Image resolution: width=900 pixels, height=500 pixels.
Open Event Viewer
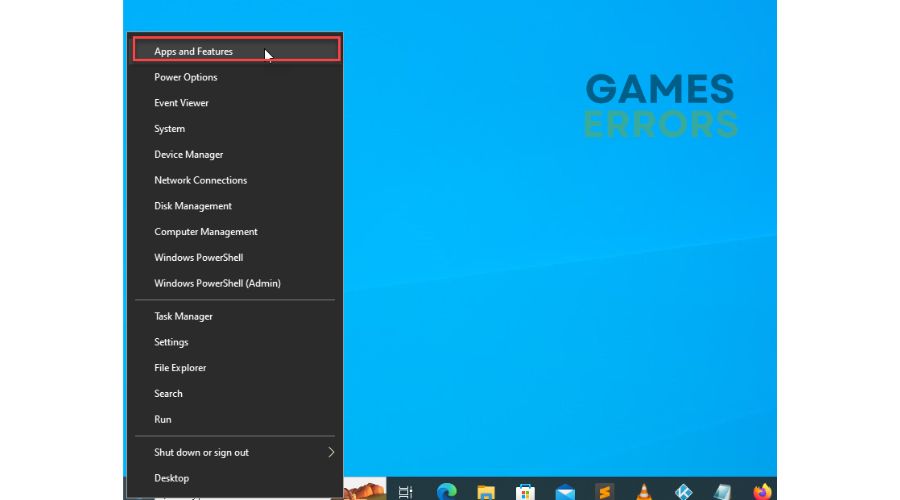(x=235, y=103)
